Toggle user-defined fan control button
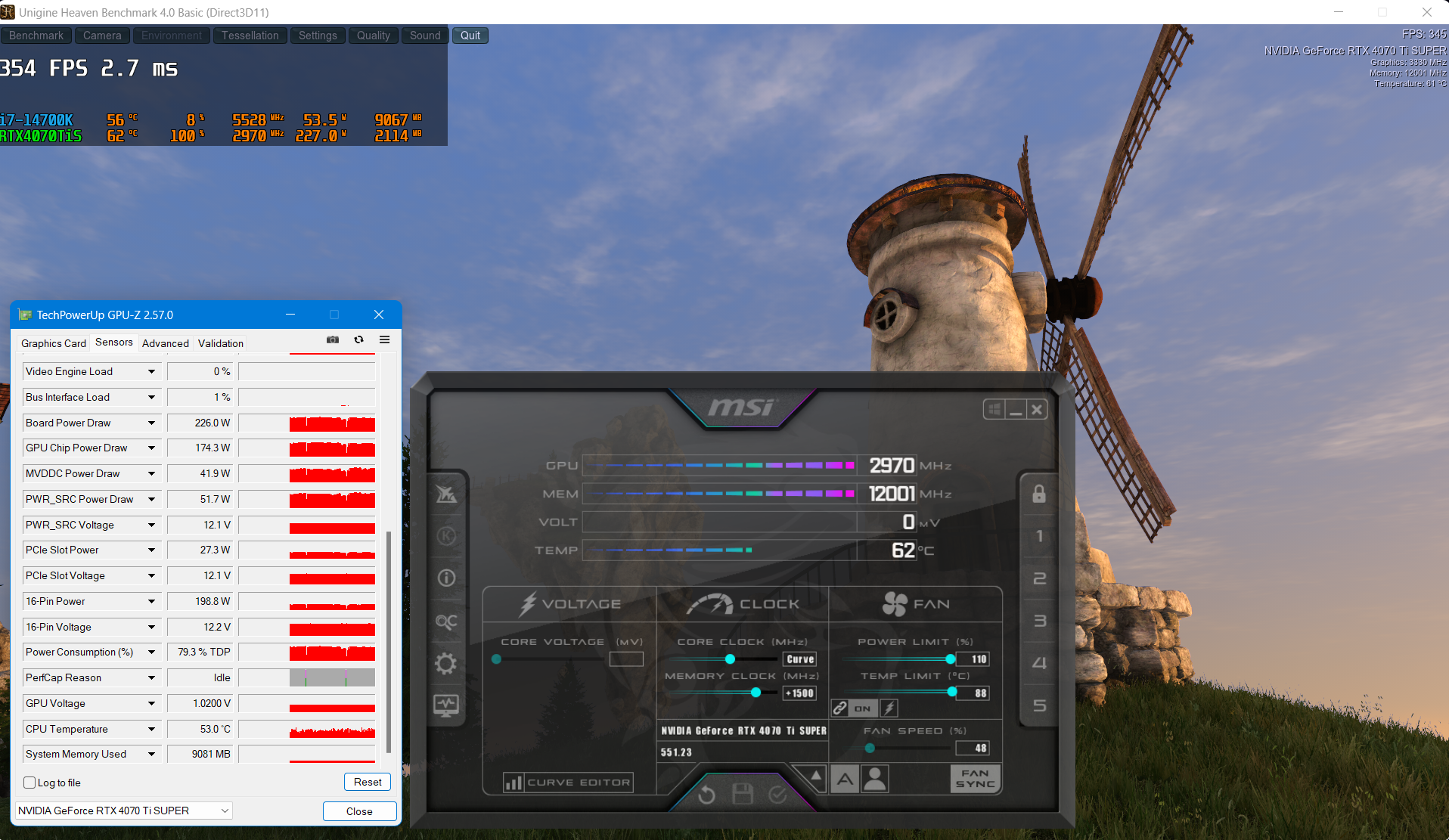 [875, 779]
